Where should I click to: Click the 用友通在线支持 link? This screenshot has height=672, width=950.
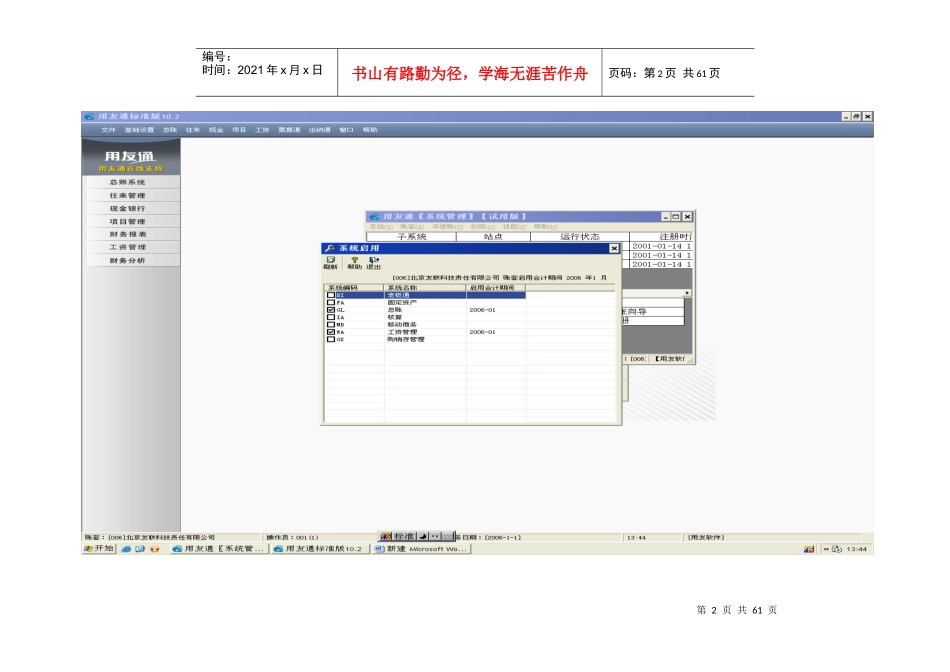point(131,168)
